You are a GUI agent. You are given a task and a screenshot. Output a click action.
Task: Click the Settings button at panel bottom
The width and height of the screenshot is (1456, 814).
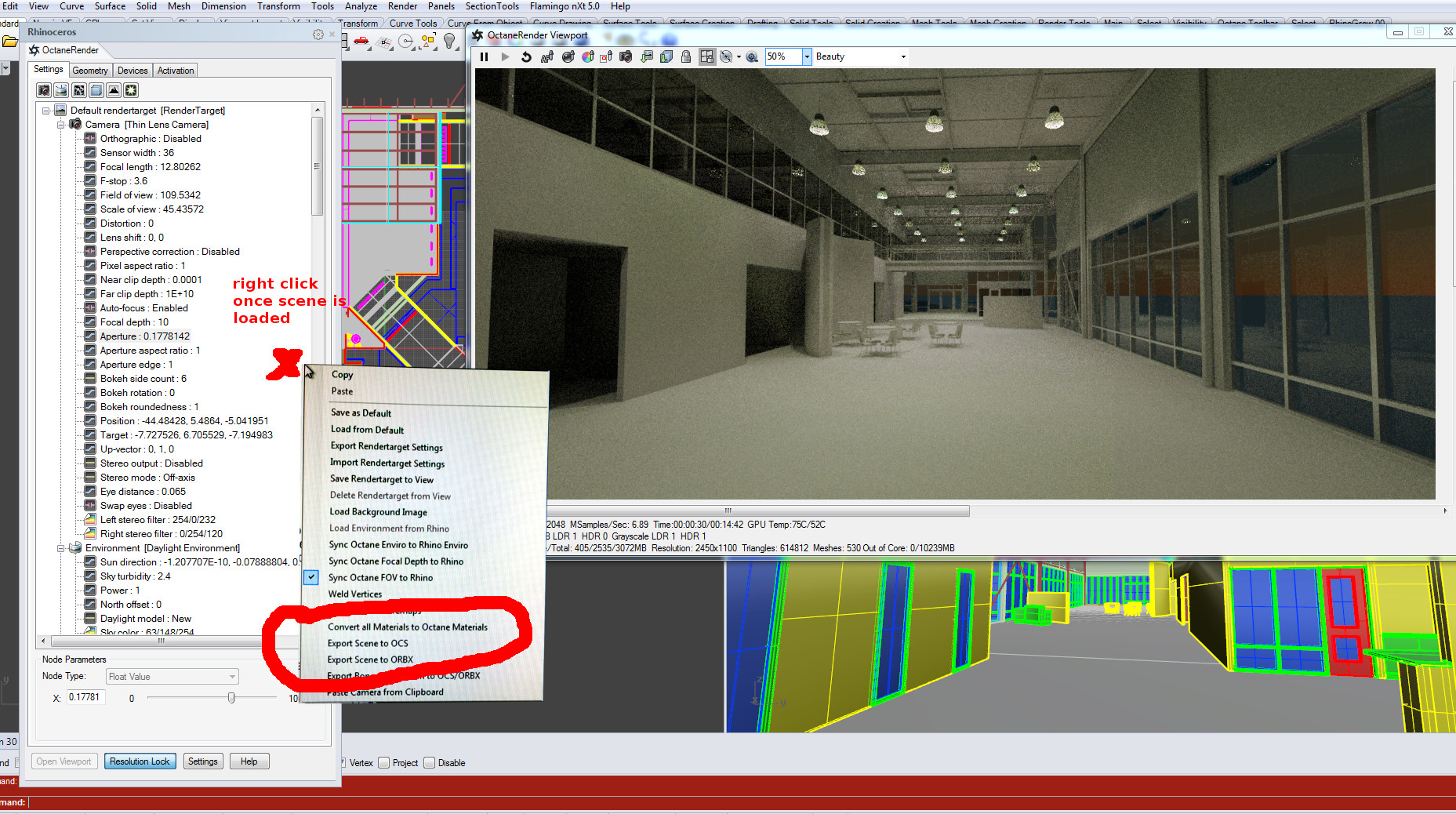pos(203,761)
